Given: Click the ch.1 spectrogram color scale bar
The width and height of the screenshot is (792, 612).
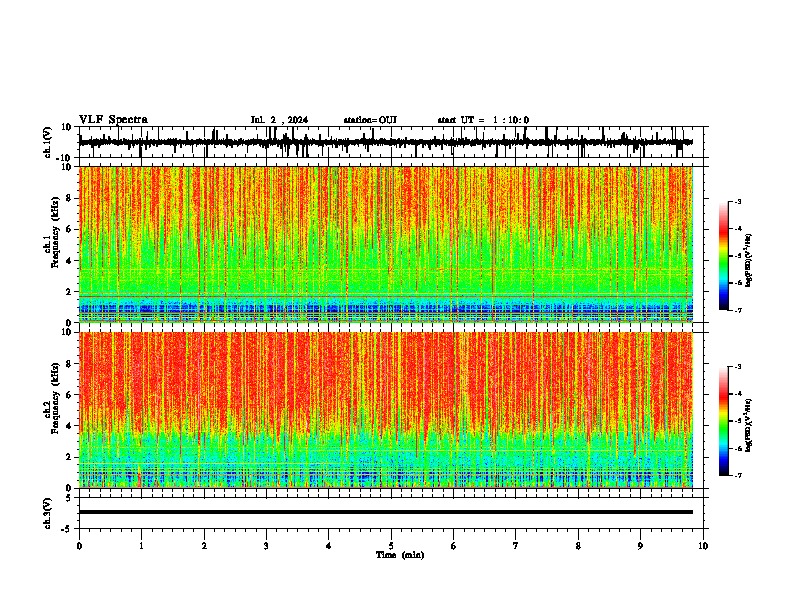Looking at the screenshot, I should pyautogui.click(x=724, y=256).
